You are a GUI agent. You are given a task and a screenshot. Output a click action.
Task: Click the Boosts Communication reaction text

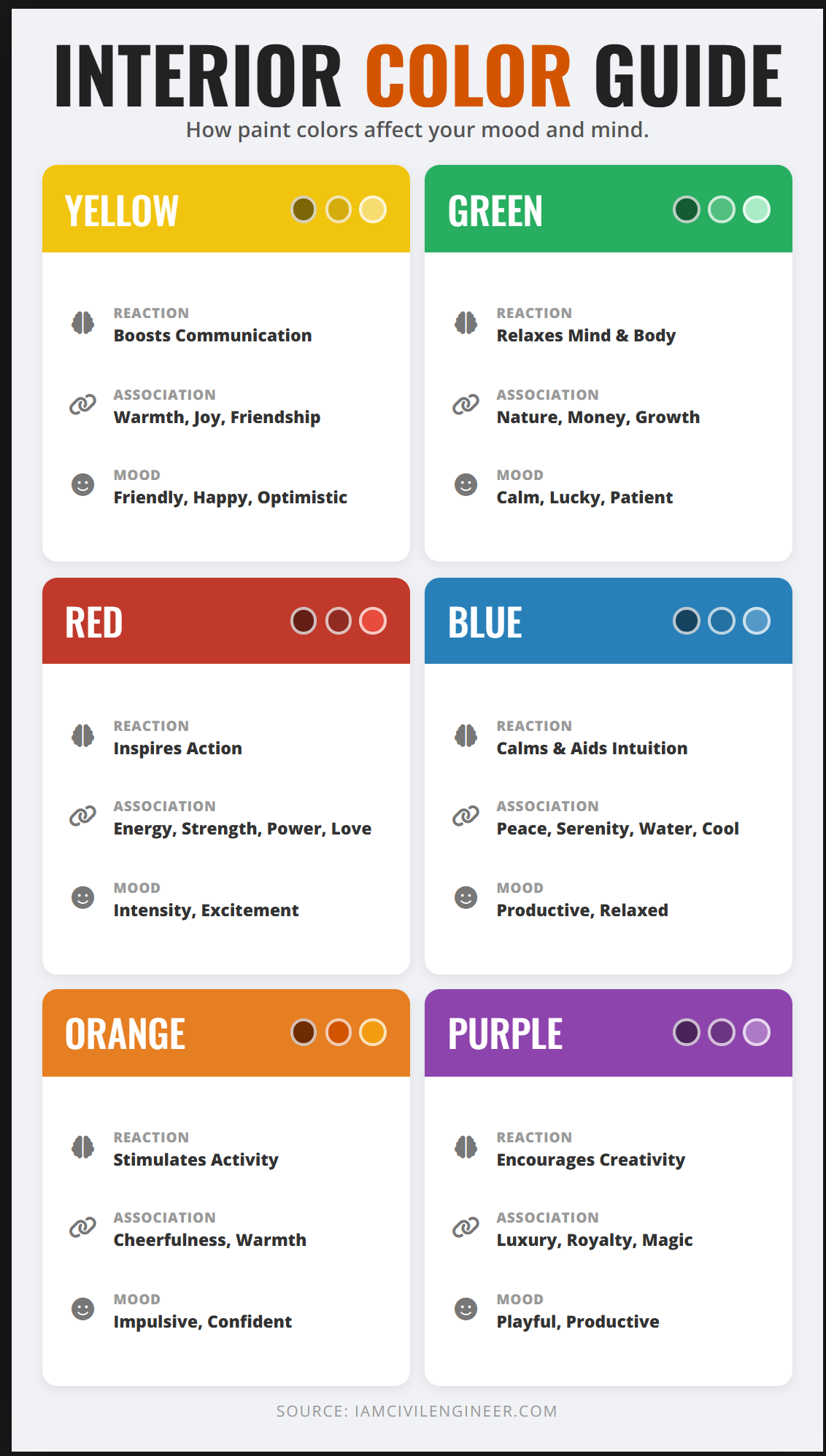pos(212,336)
